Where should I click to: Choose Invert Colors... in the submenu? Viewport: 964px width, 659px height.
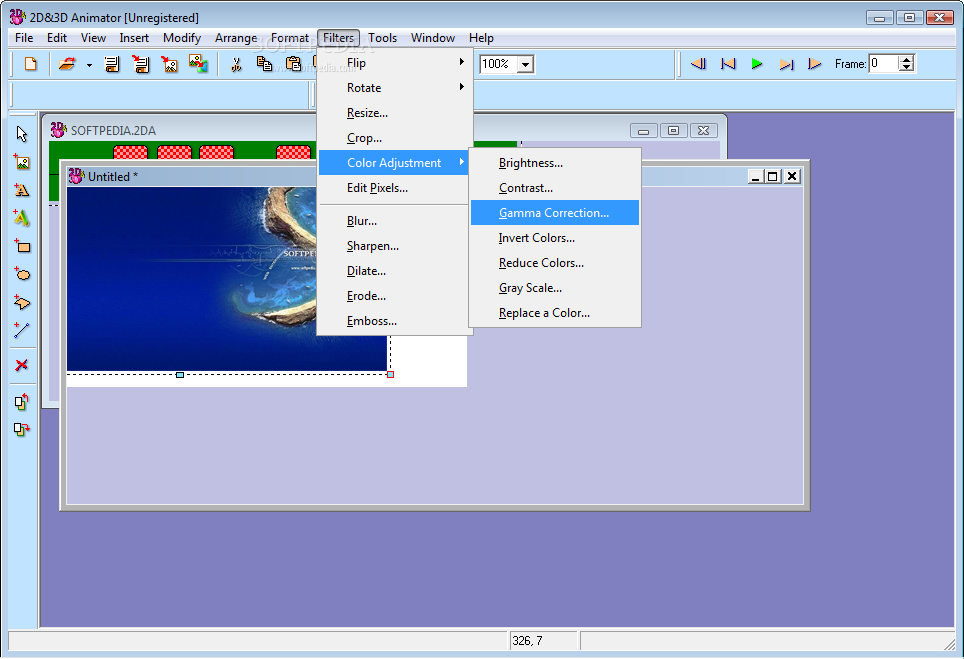coord(555,238)
